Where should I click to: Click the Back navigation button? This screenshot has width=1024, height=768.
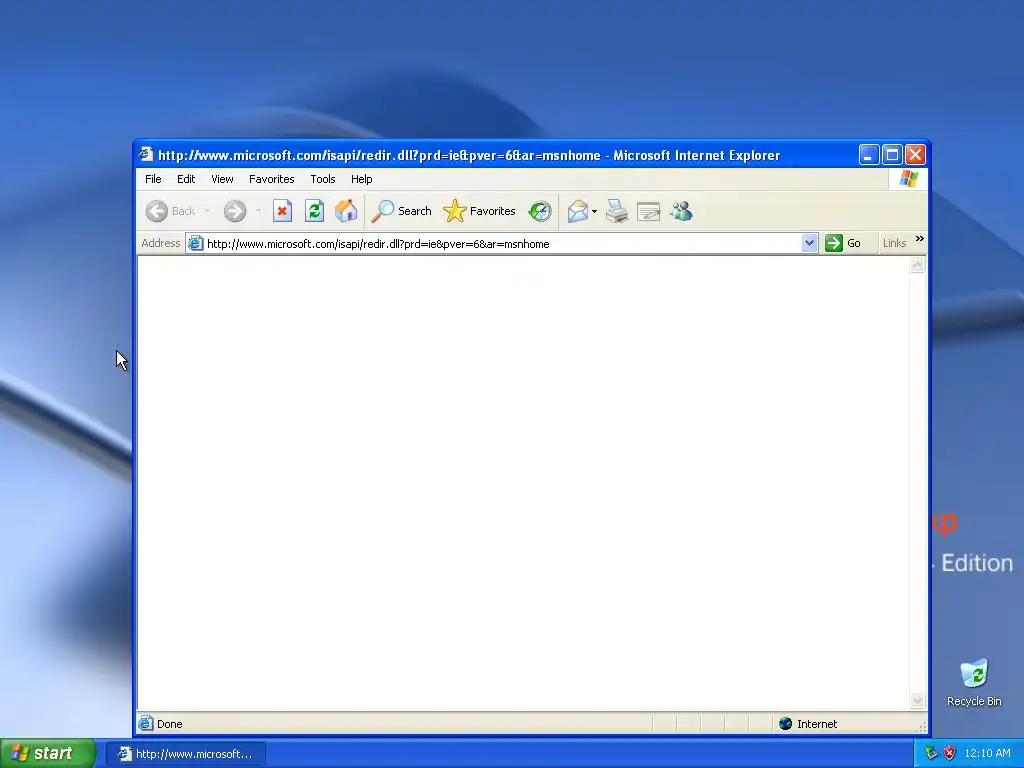coord(170,211)
